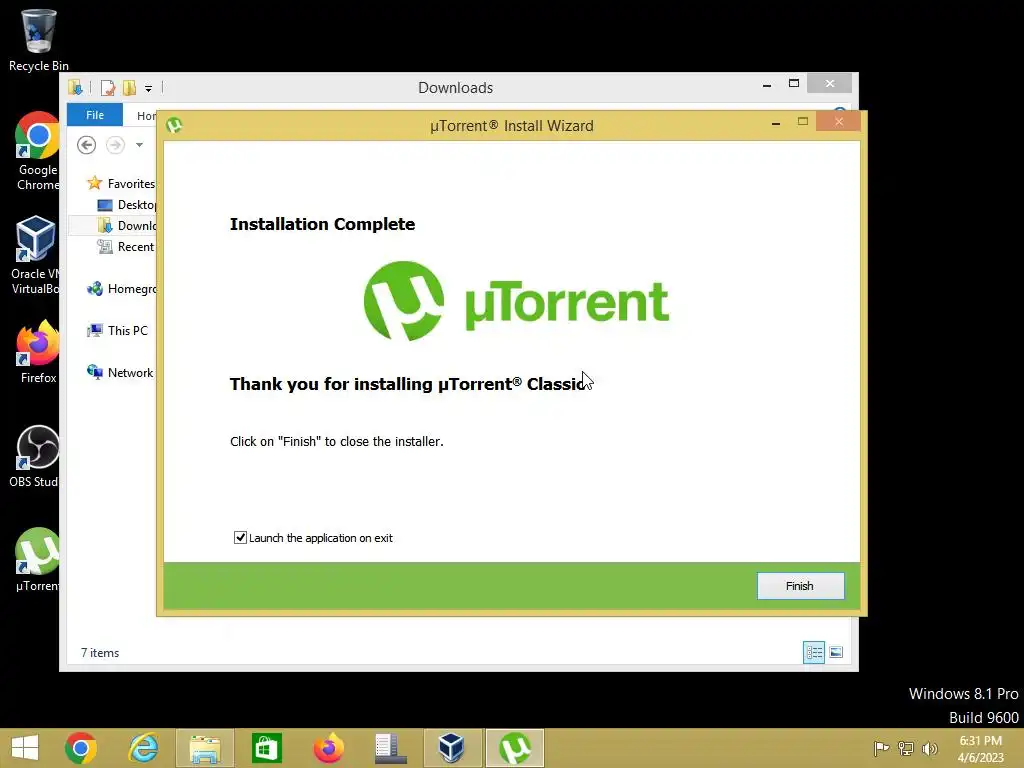
Task: Select Homegroup in navigation pane
Action: (x=121, y=289)
